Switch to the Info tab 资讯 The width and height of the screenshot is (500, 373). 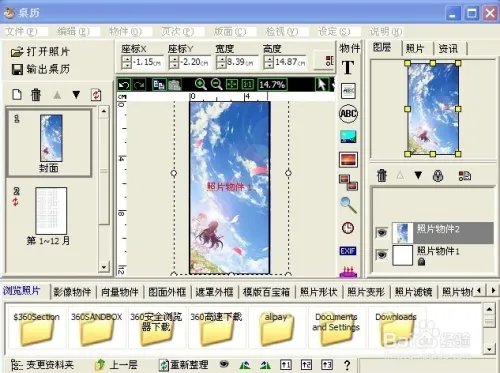(448, 49)
